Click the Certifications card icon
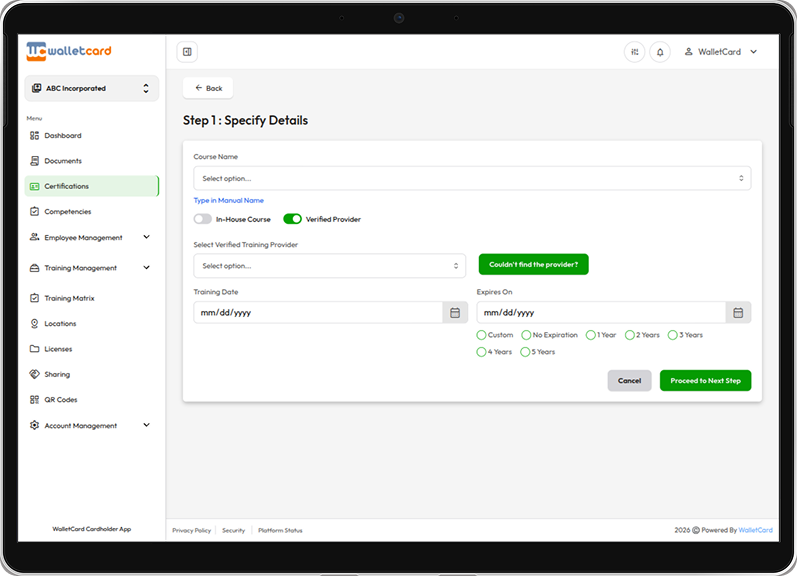The height and width of the screenshot is (576, 797). pos(34,187)
